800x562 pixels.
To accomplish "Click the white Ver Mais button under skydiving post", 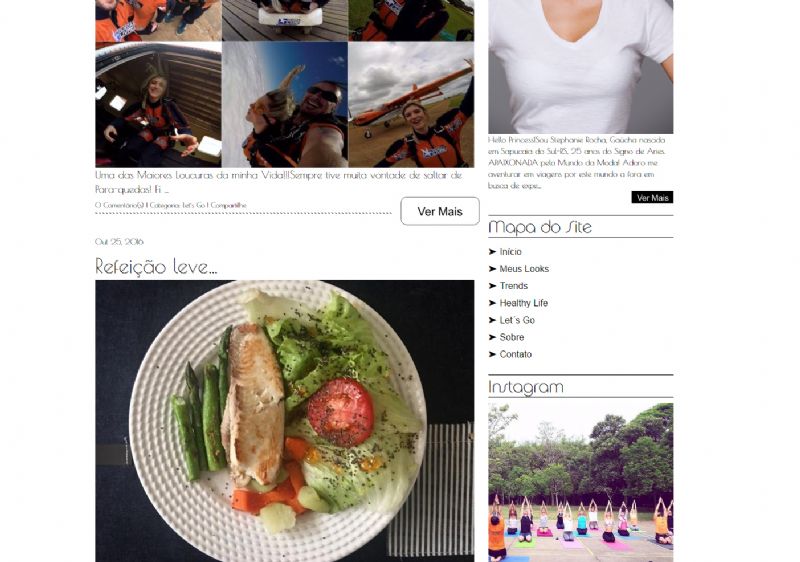I will (x=440, y=211).
